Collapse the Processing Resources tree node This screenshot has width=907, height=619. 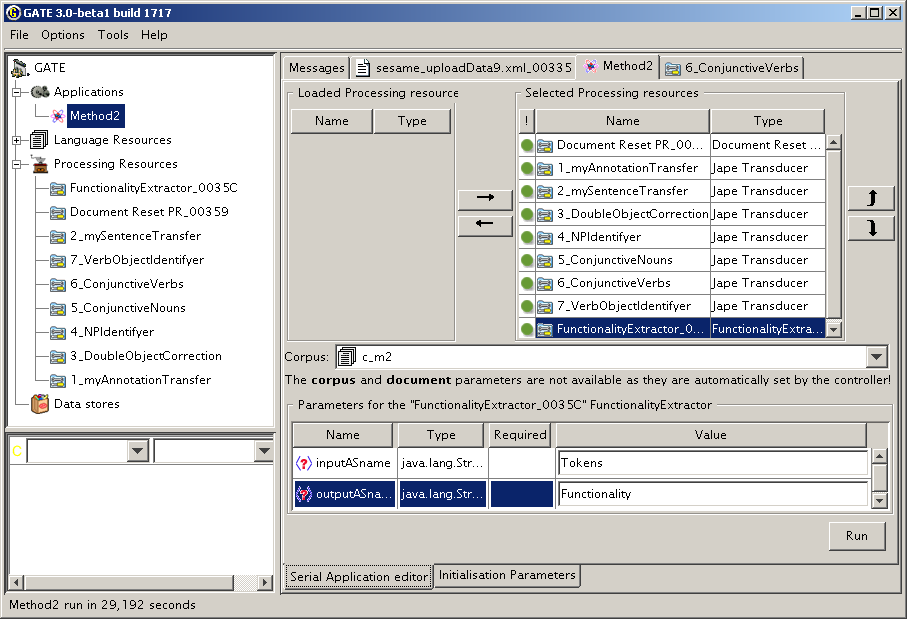(x=17, y=164)
